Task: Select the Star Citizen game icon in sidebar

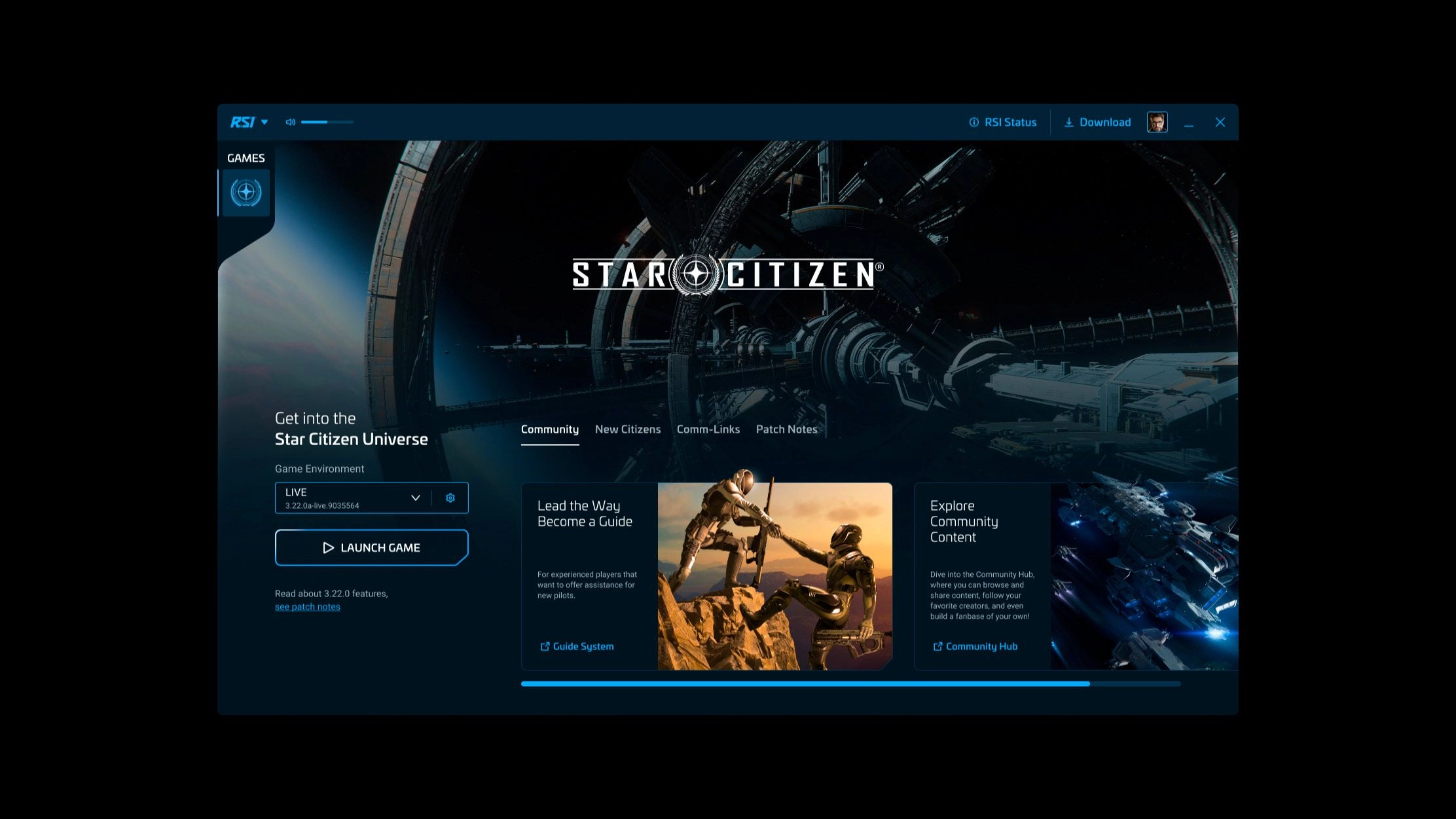Action: tap(246, 192)
